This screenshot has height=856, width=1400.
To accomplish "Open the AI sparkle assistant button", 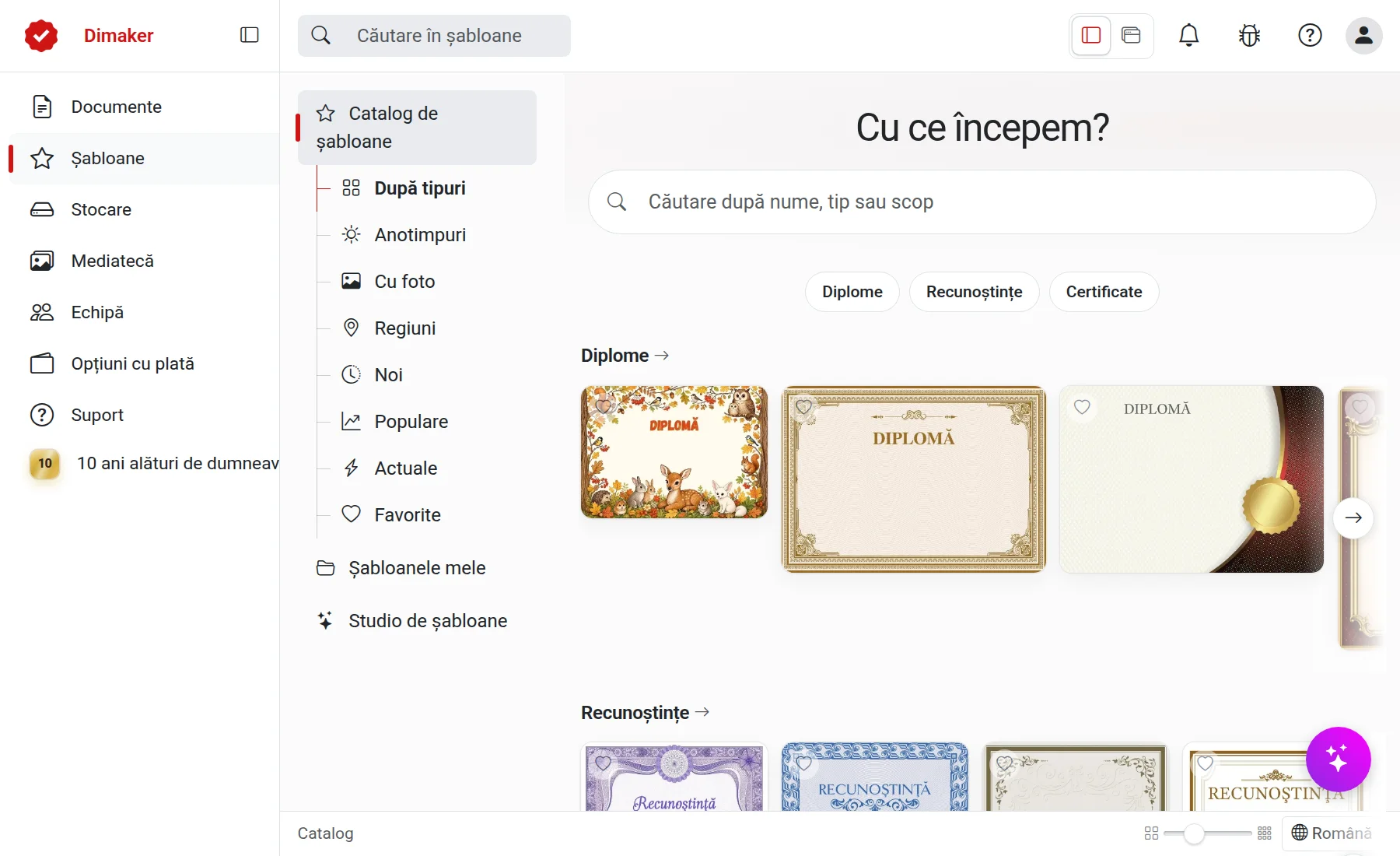I will (1338, 759).
